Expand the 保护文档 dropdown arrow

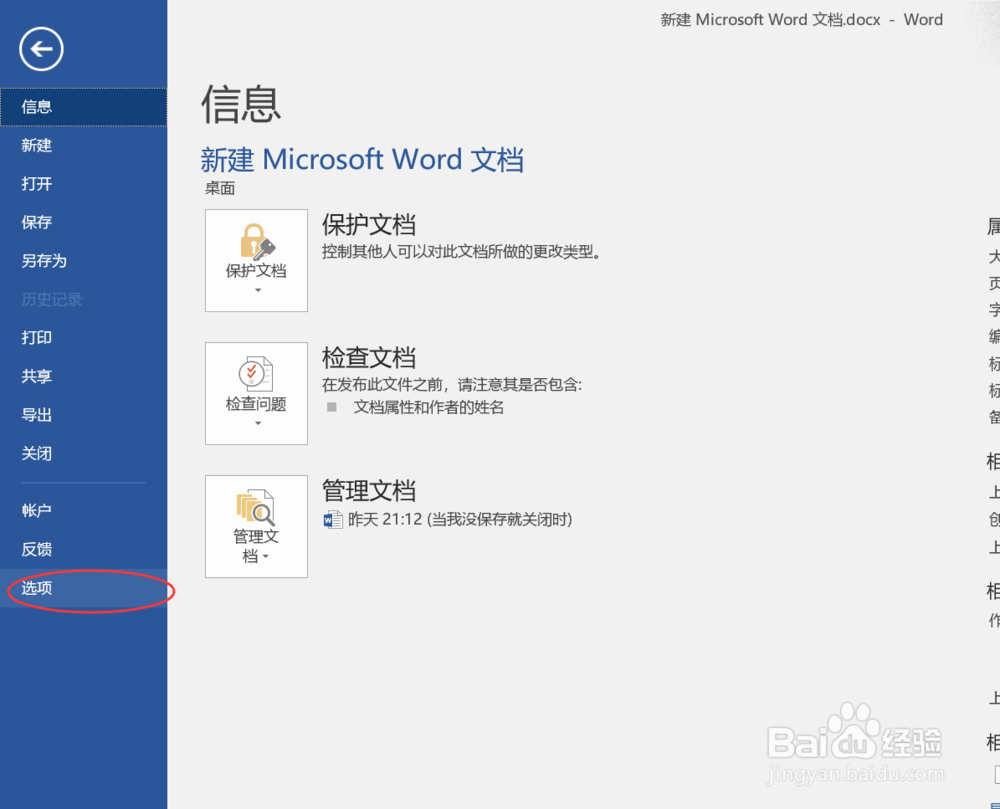(x=258, y=291)
